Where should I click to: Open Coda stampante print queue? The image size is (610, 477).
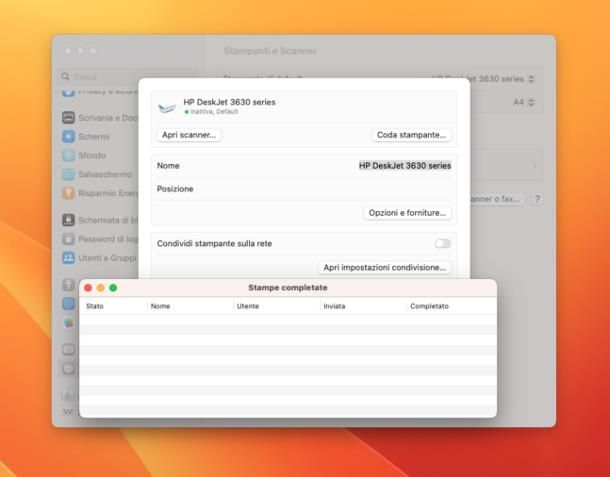point(411,135)
